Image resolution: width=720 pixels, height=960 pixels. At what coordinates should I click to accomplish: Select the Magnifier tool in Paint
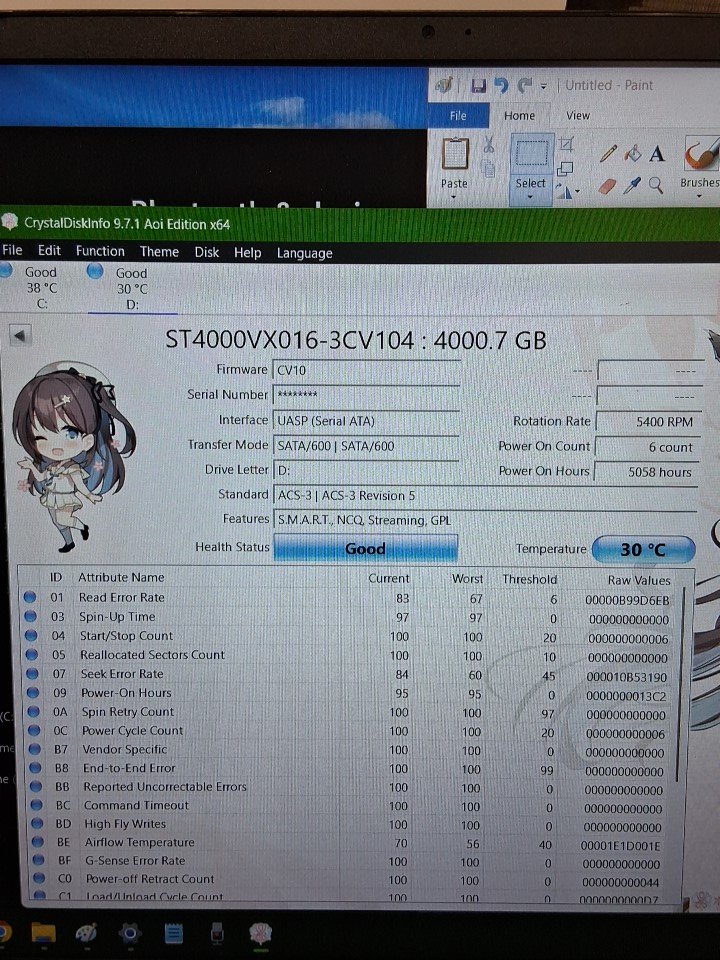[656, 185]
